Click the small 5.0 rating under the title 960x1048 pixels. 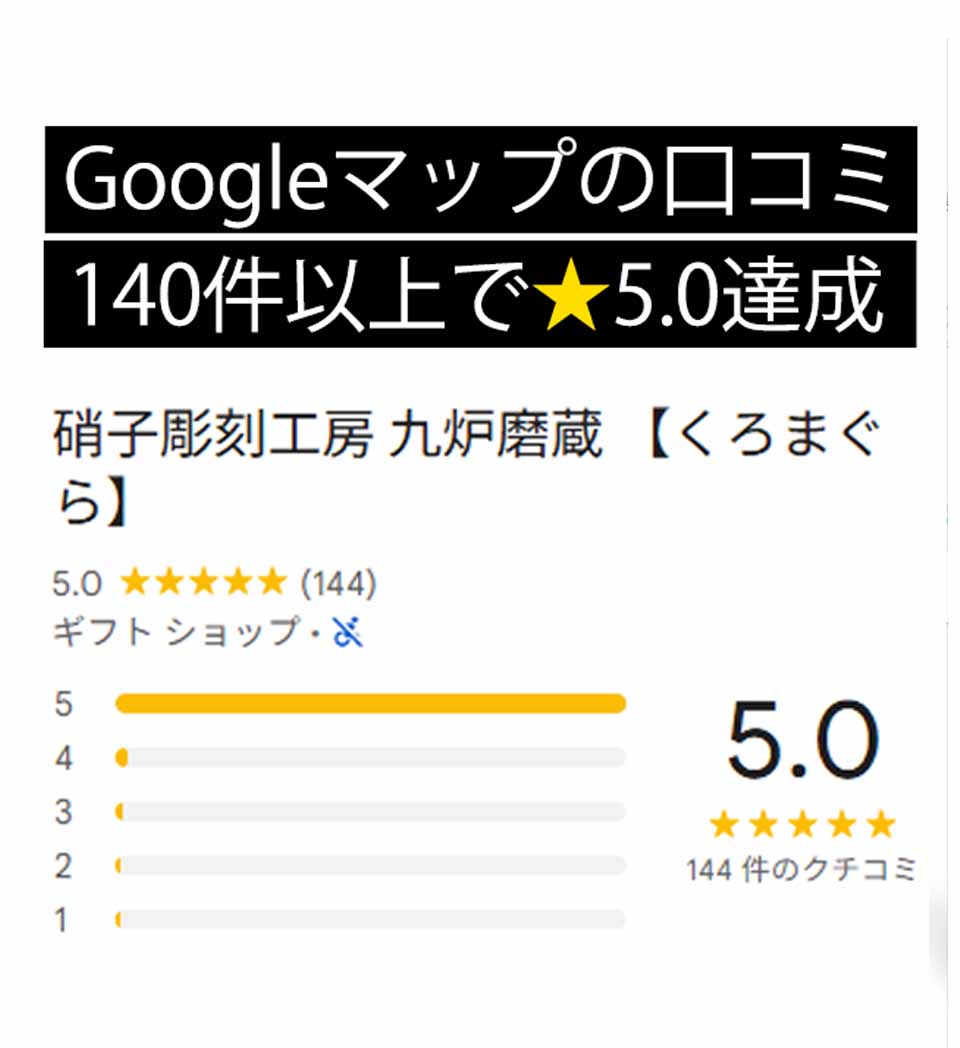click(76, 583)
